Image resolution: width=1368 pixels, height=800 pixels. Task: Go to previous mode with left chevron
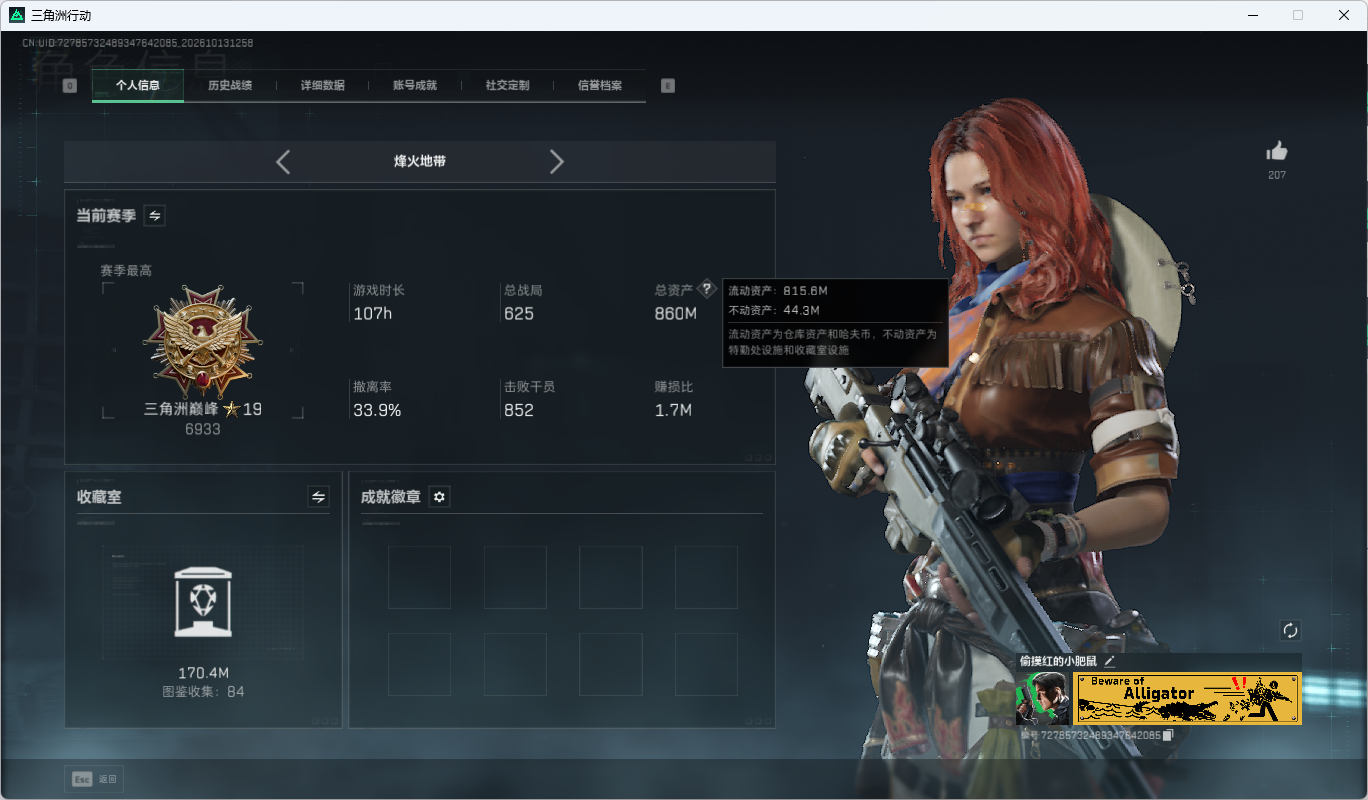(x=283, y=162)
